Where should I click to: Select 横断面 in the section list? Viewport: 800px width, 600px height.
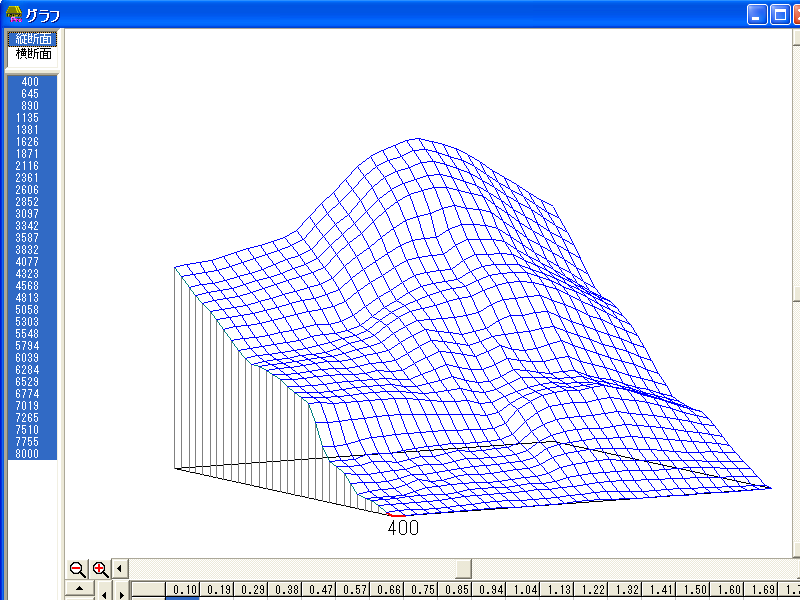pos(33,54)
